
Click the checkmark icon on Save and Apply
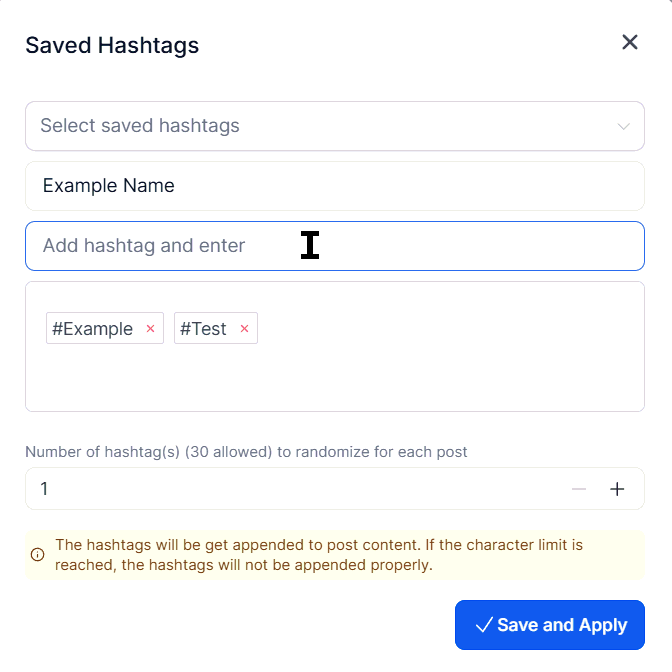point(484,625)
